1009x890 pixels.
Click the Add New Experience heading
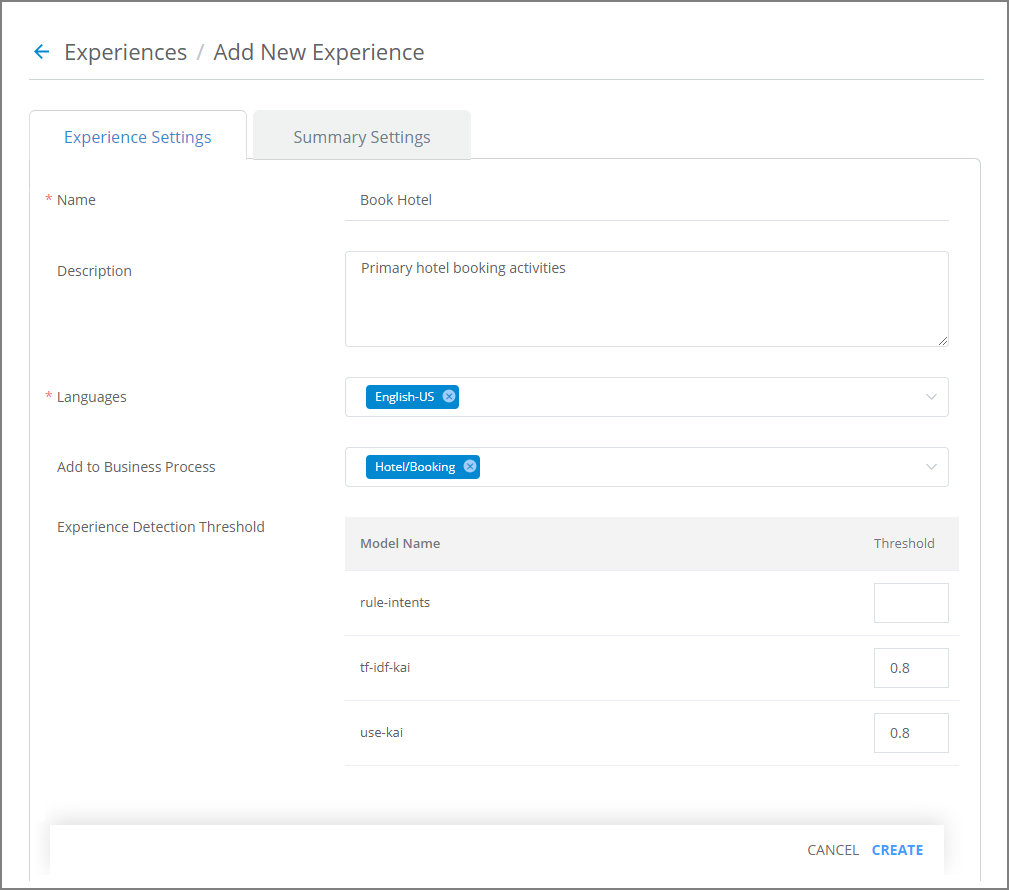(x=319, y=52)
